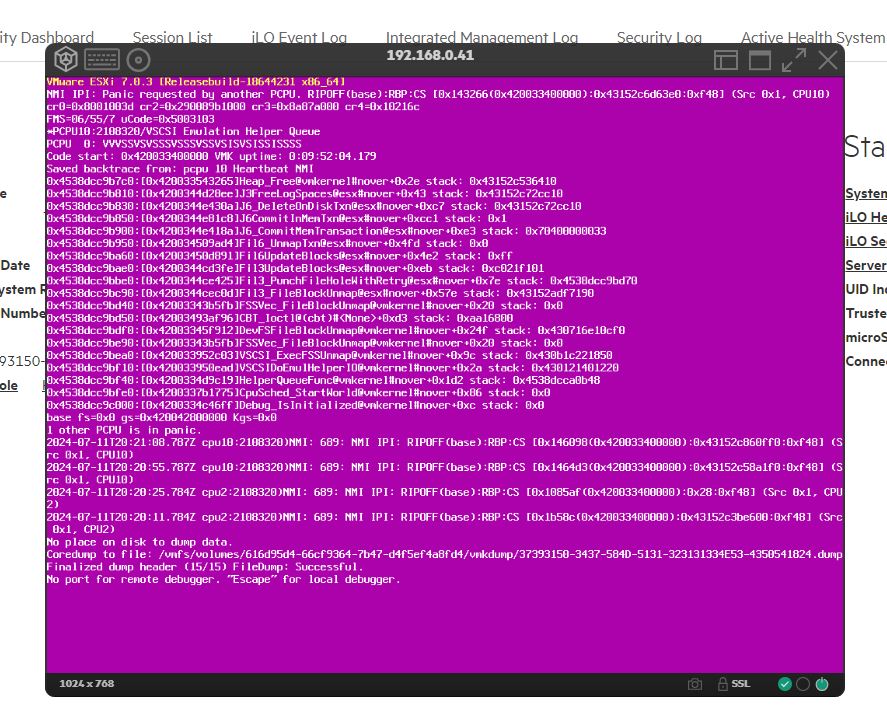Image resolution: width=887 pixels, height=726 pixels.
Task: Click the iLO Health link at right
Action: 866,217
